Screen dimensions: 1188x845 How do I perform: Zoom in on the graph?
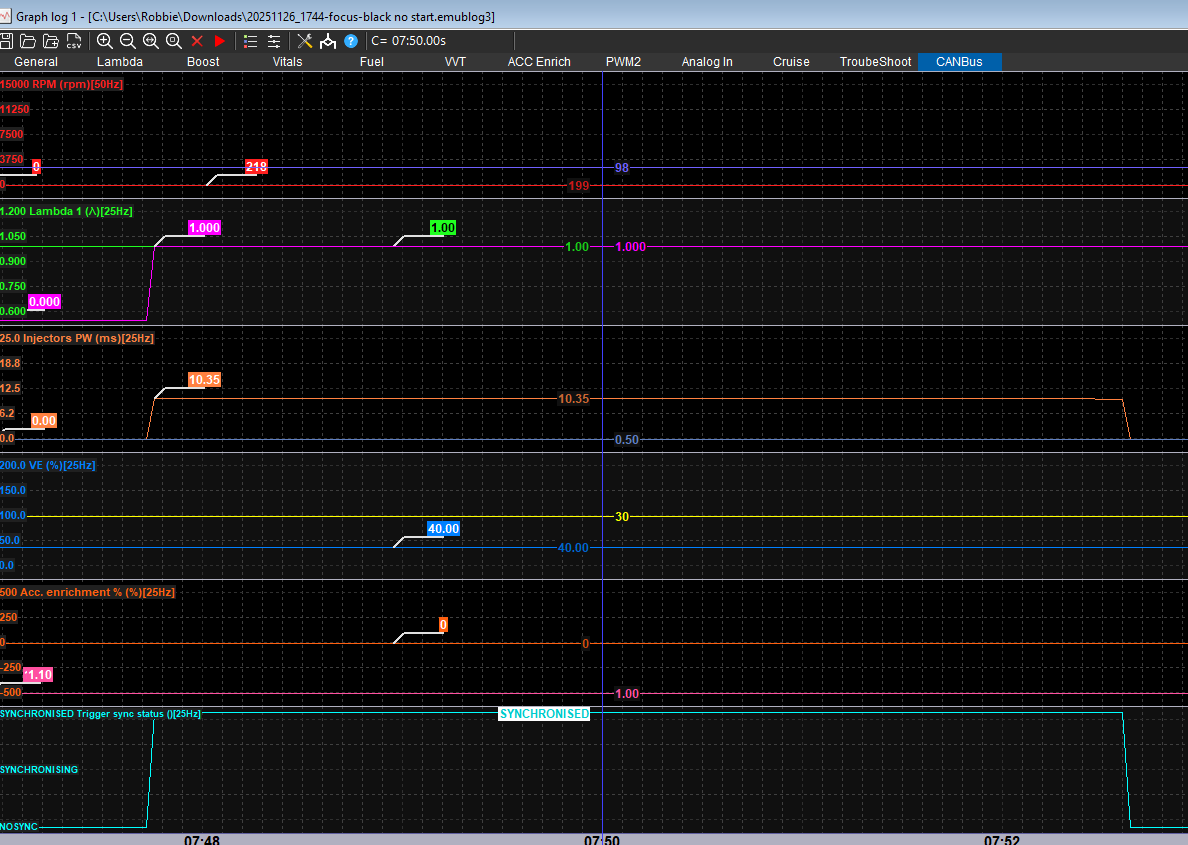click(x=105, y=41)
